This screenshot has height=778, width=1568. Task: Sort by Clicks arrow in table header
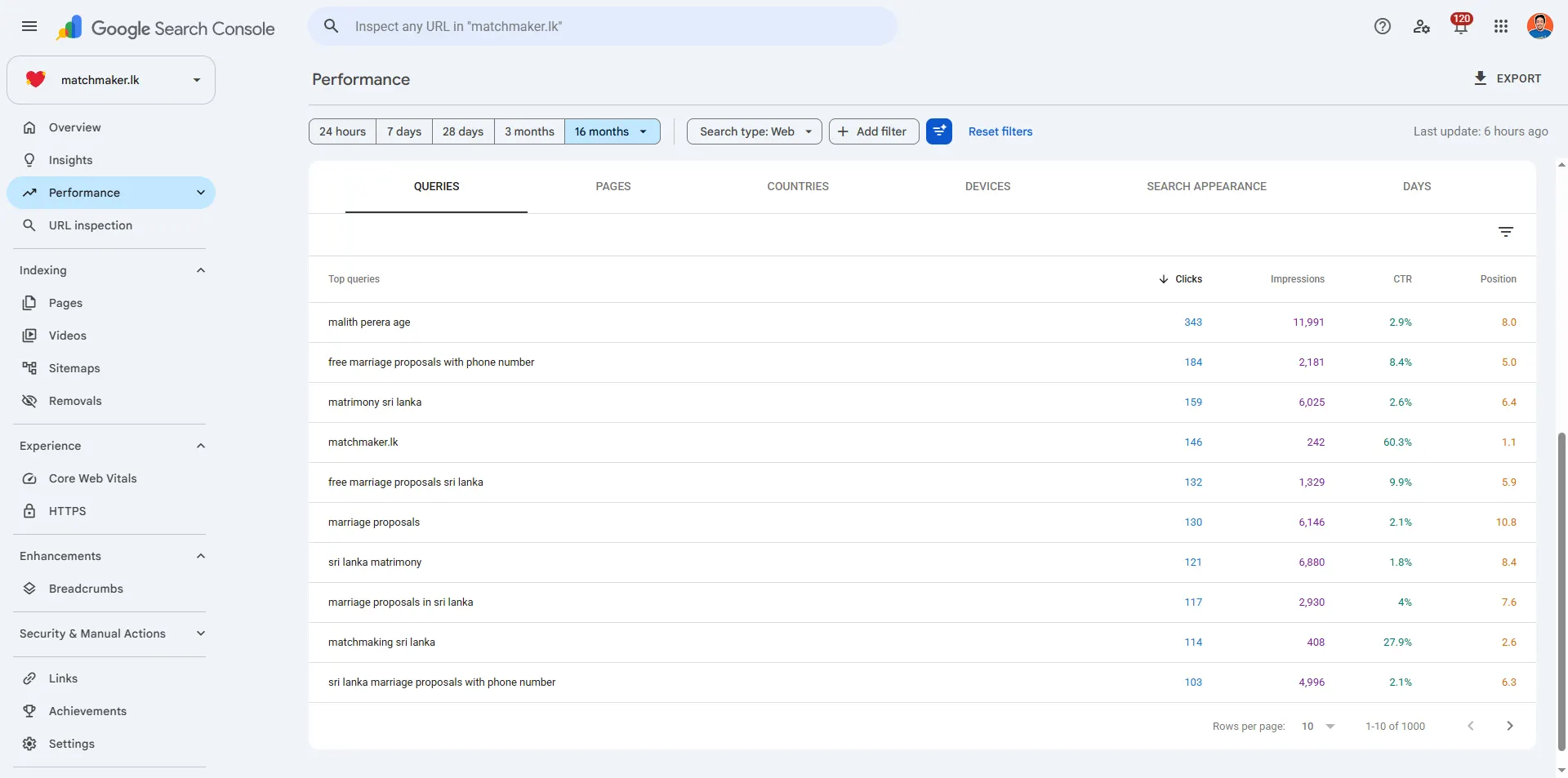(1163, 279)
